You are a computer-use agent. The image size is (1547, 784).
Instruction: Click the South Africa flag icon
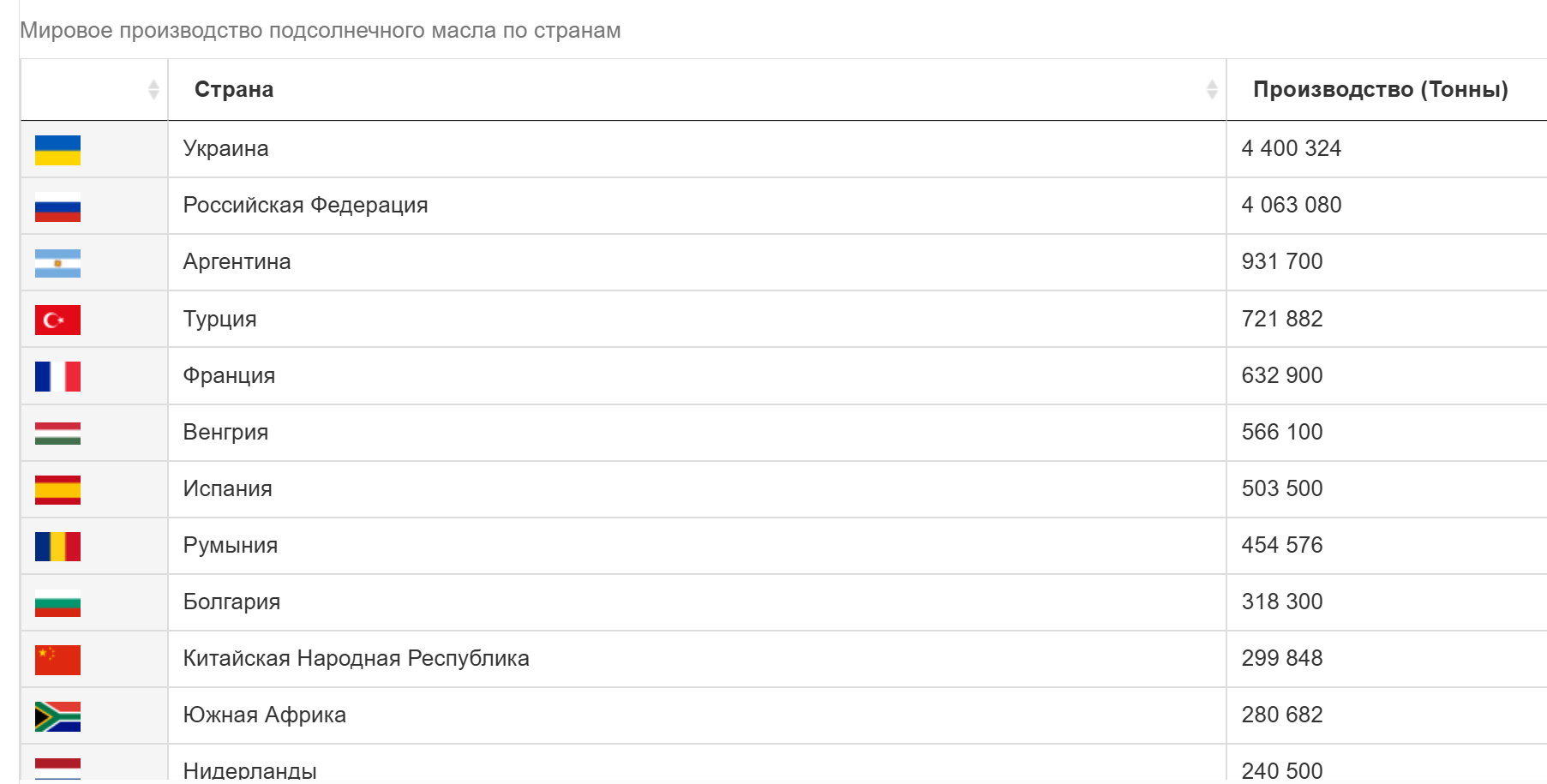pyautogui.click(x=57, y=716)
